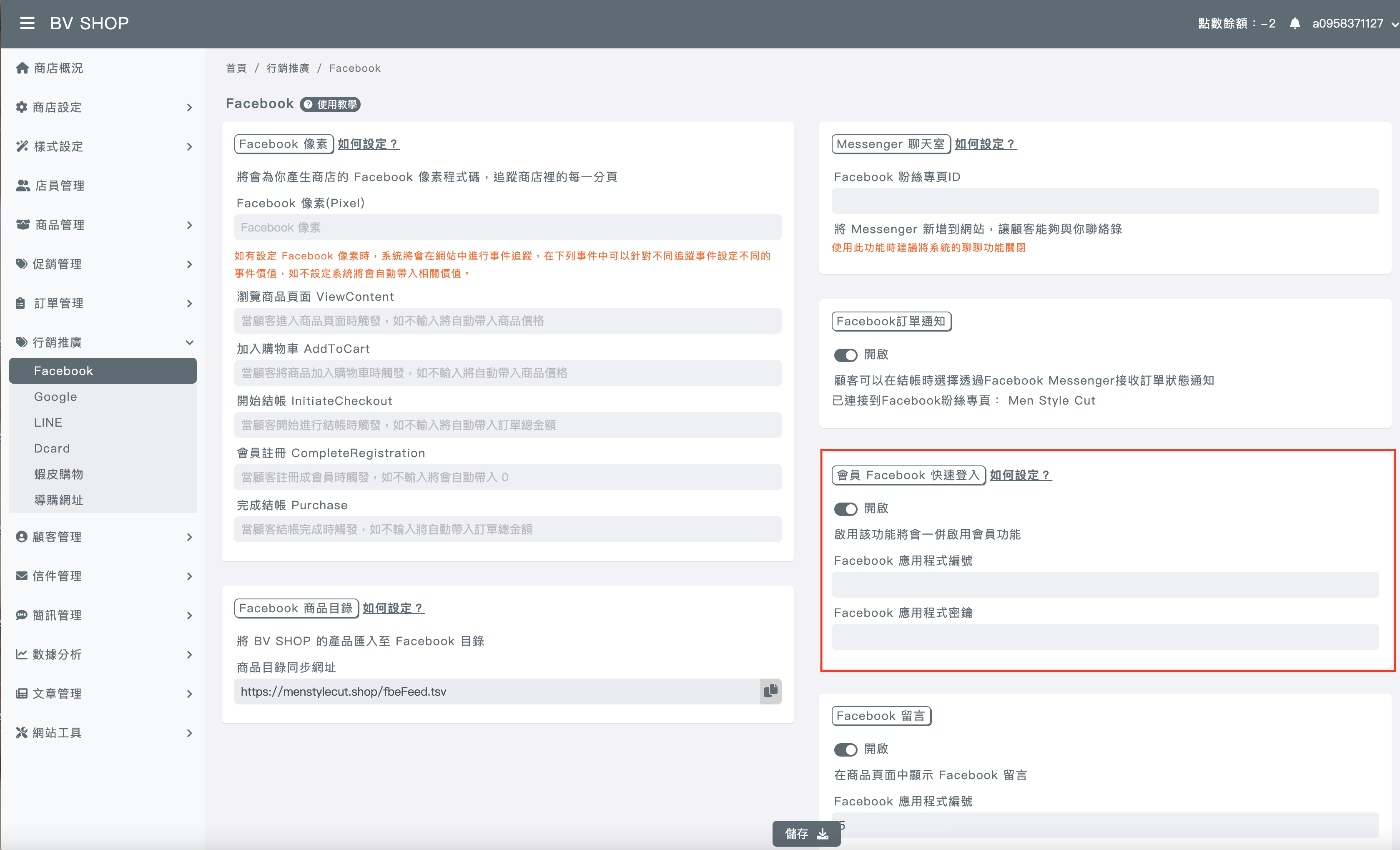Click Facebook 像素(Pixel) input field
Image resolution: width=1400 pixels, height=850 pixels.
[x=507, y=227]
